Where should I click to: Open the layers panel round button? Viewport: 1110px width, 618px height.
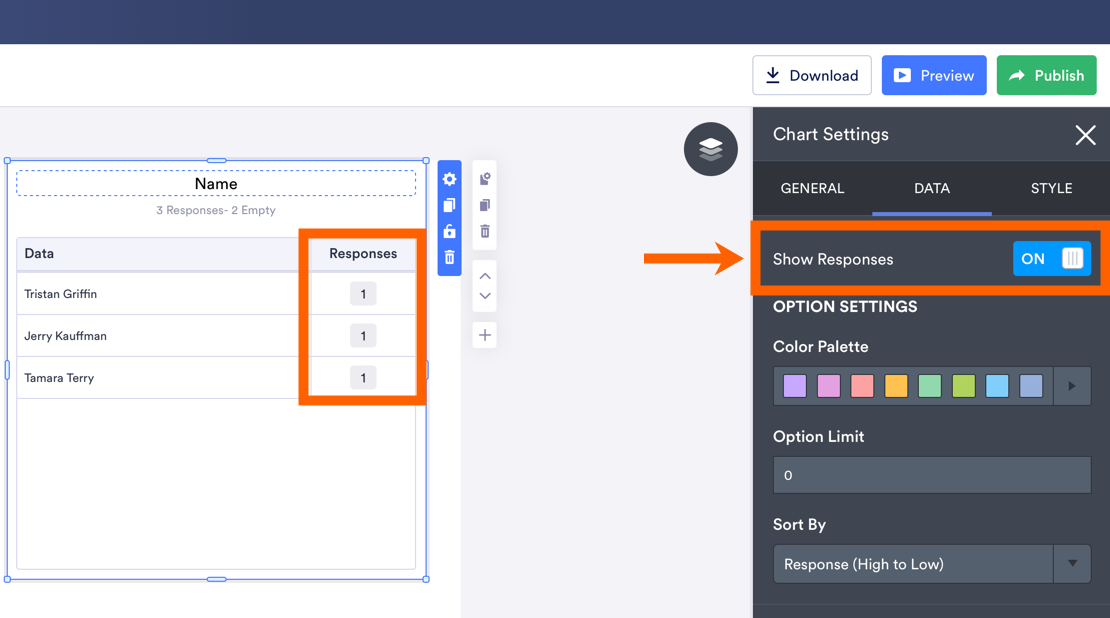click(710, 149)
